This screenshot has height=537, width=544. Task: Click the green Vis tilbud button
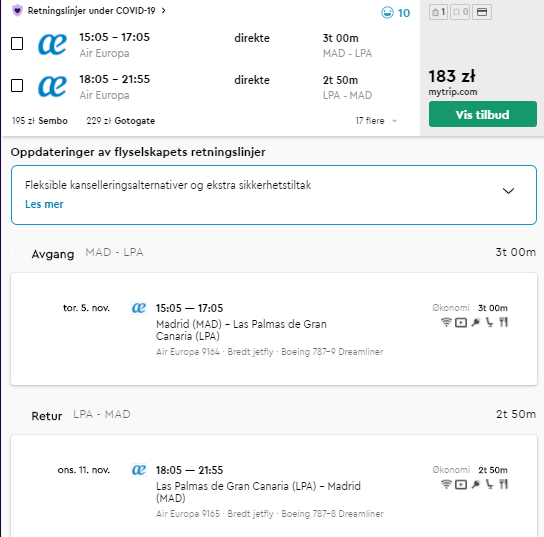click(483, 114)
